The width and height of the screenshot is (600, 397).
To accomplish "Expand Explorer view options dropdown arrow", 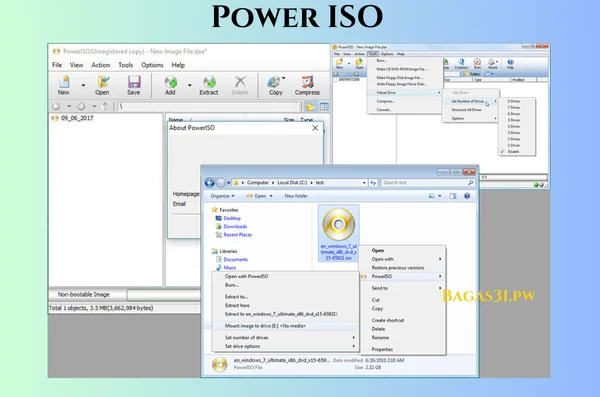I will click(x=440, y=196).
